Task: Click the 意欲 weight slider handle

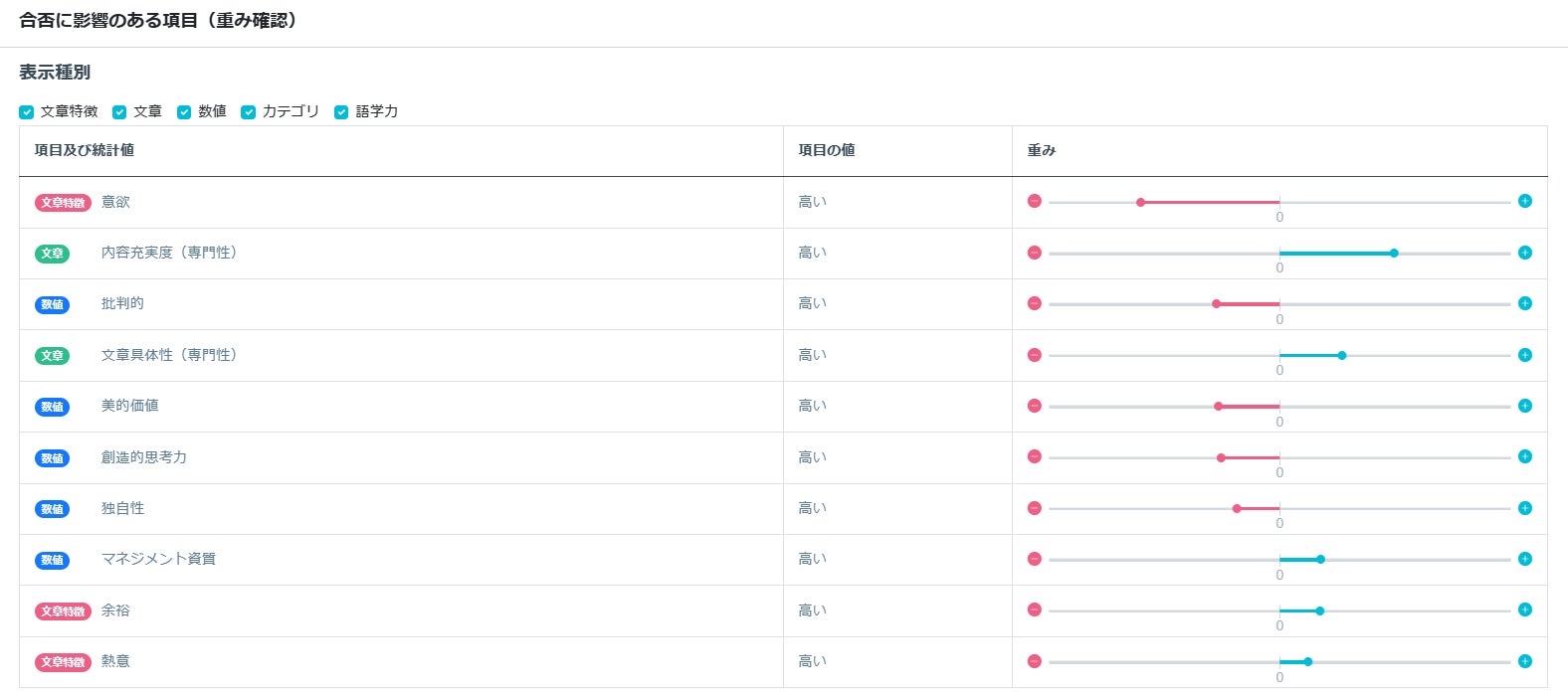Action: pos(1140,202)
